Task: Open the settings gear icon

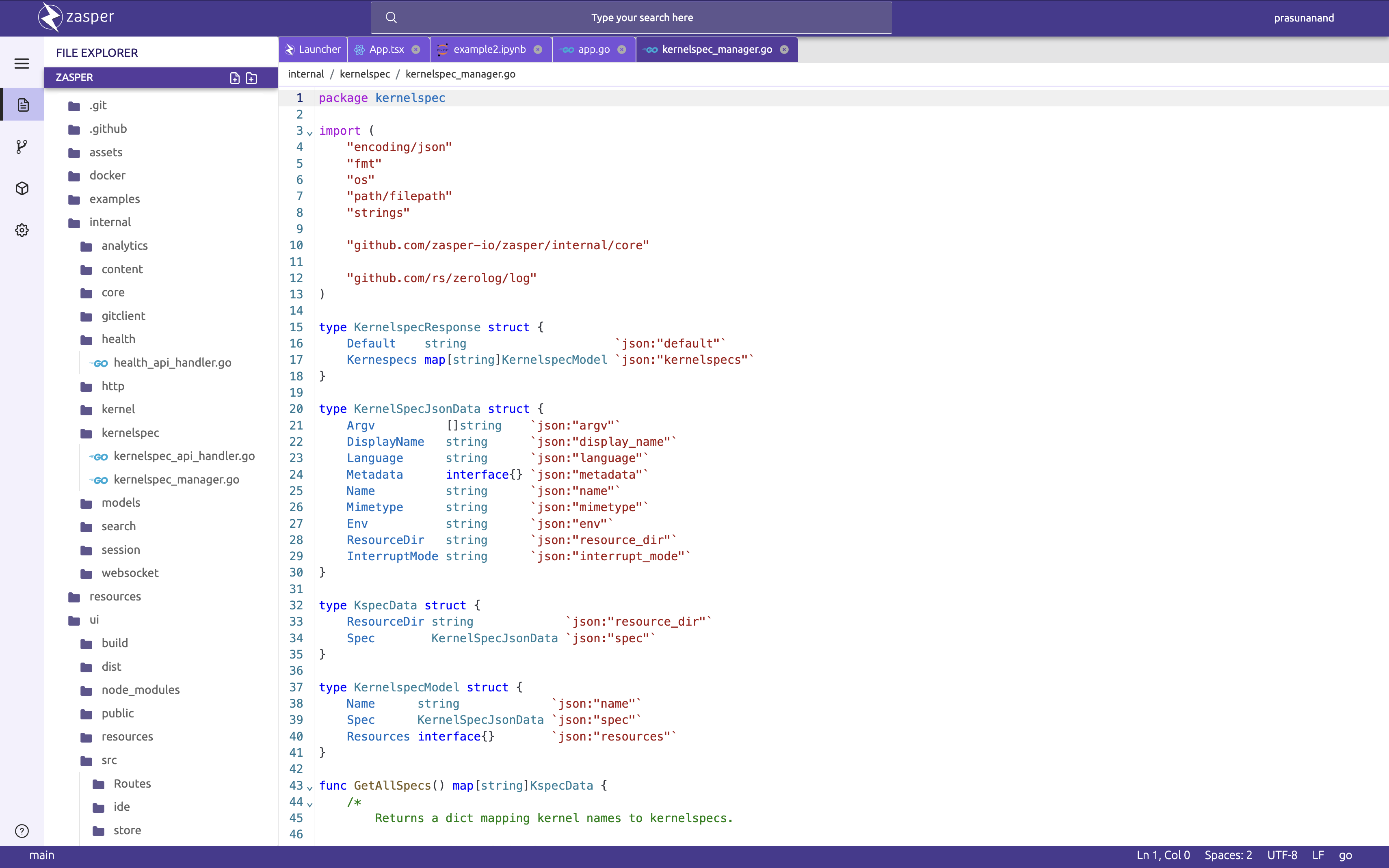Action: 22,230
